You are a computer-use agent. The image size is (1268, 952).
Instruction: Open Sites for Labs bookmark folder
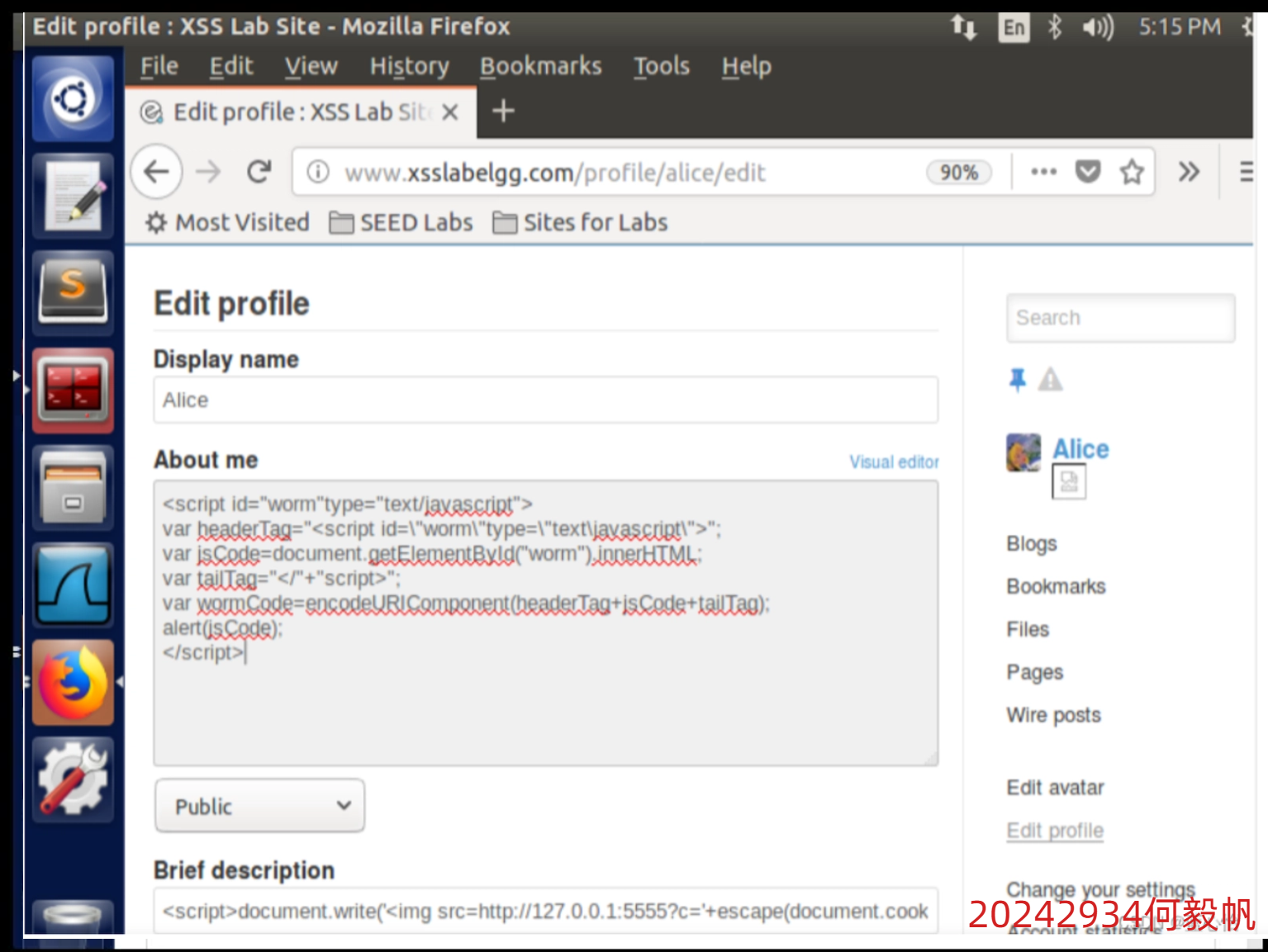pyautogui.click(x=580, y=222)
